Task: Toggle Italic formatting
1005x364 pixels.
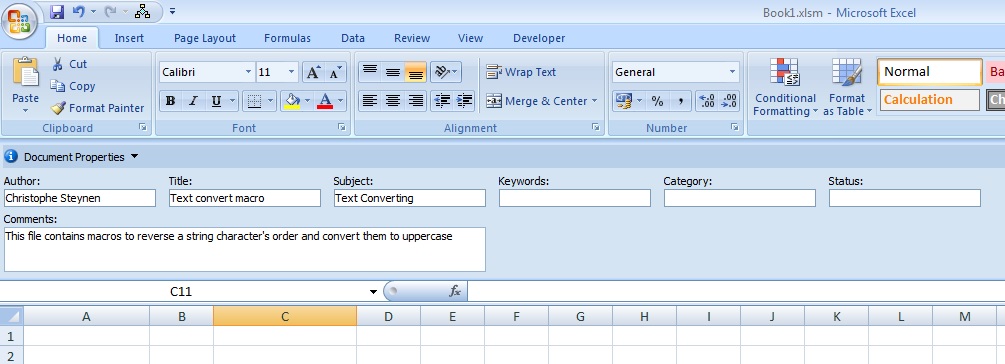Action: pos(193,101)
